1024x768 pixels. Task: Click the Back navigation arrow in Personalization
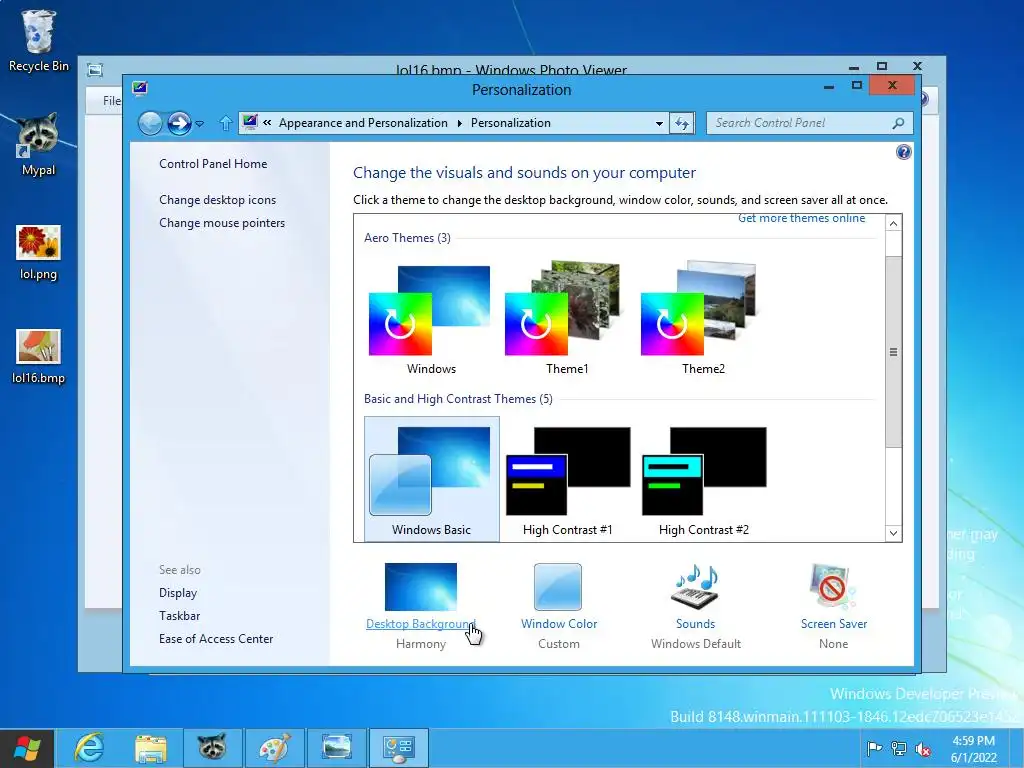(x=150, y=123)
